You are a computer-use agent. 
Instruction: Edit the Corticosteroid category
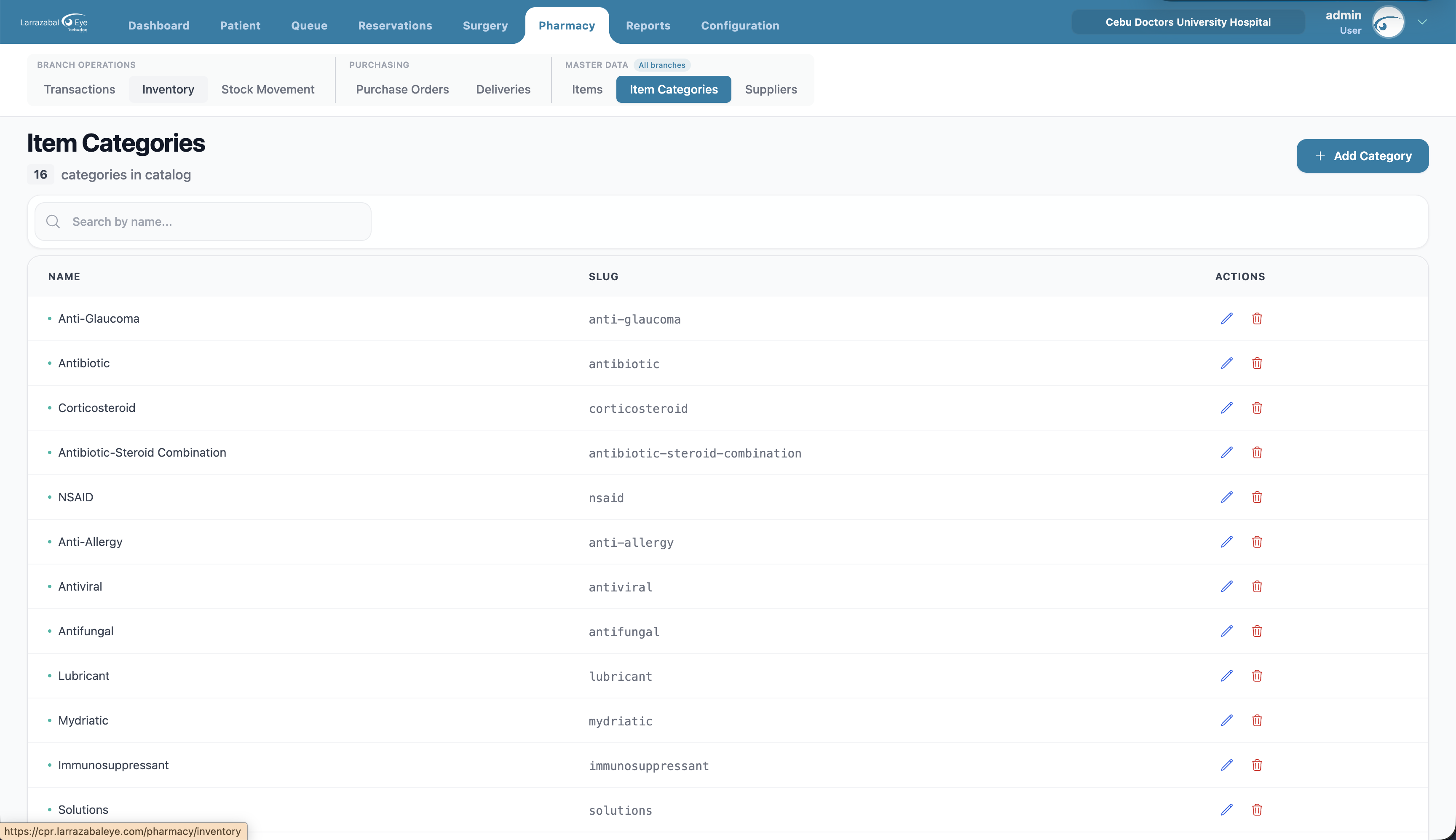click(x=1226, y=408)
